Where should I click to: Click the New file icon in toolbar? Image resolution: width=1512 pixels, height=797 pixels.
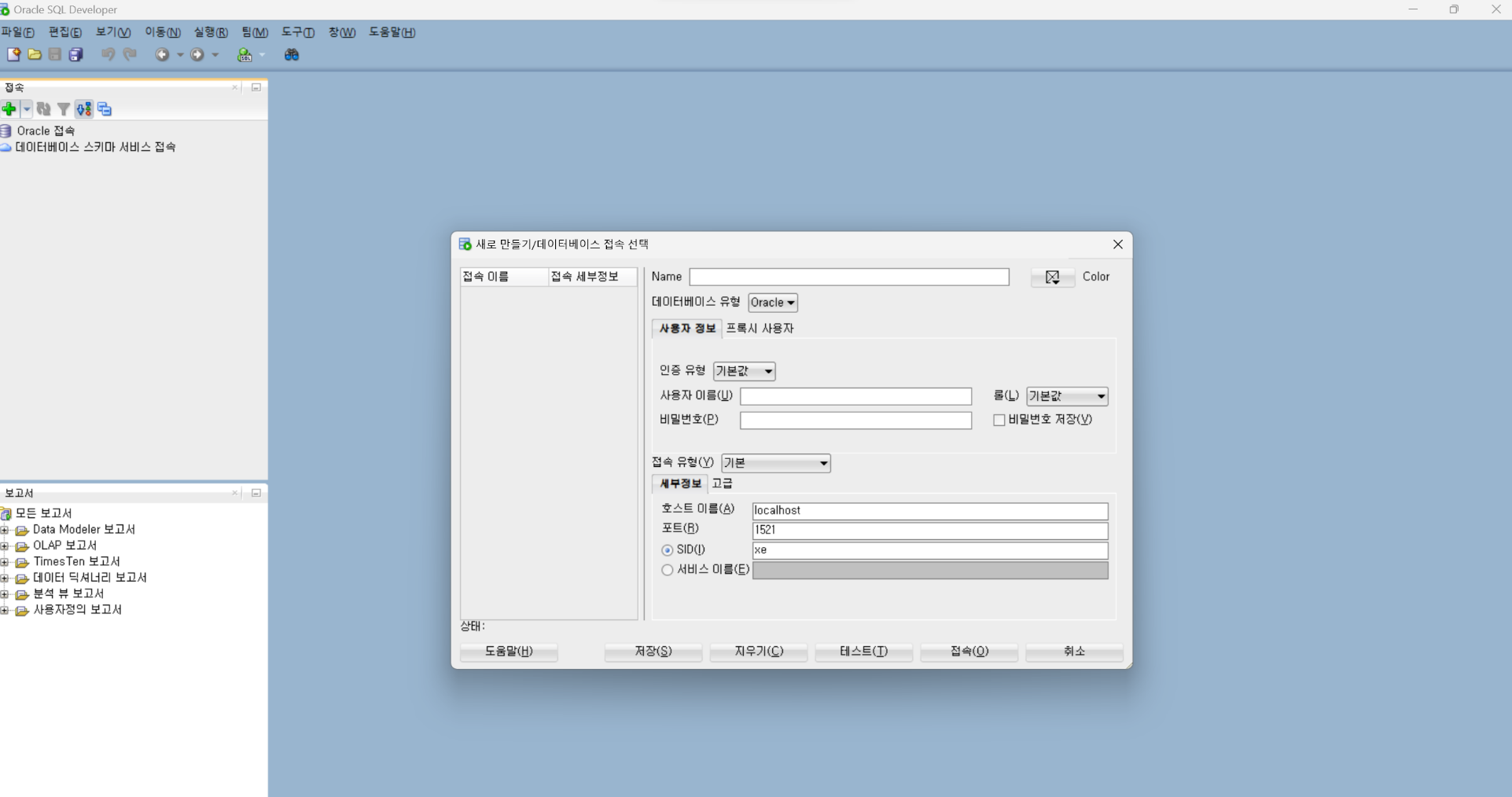(13, 54)
